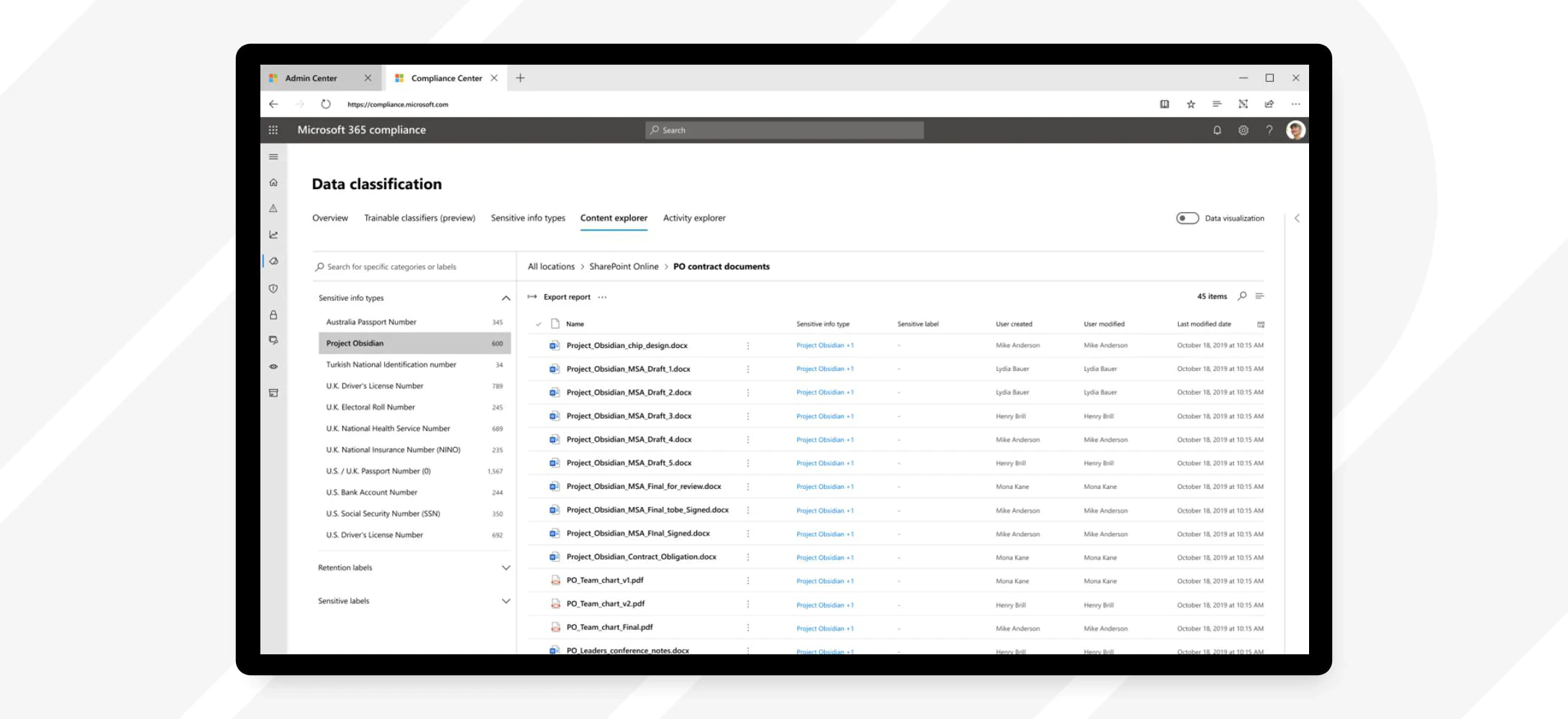Select all files via the Name header checkbox

click(538, 324)
